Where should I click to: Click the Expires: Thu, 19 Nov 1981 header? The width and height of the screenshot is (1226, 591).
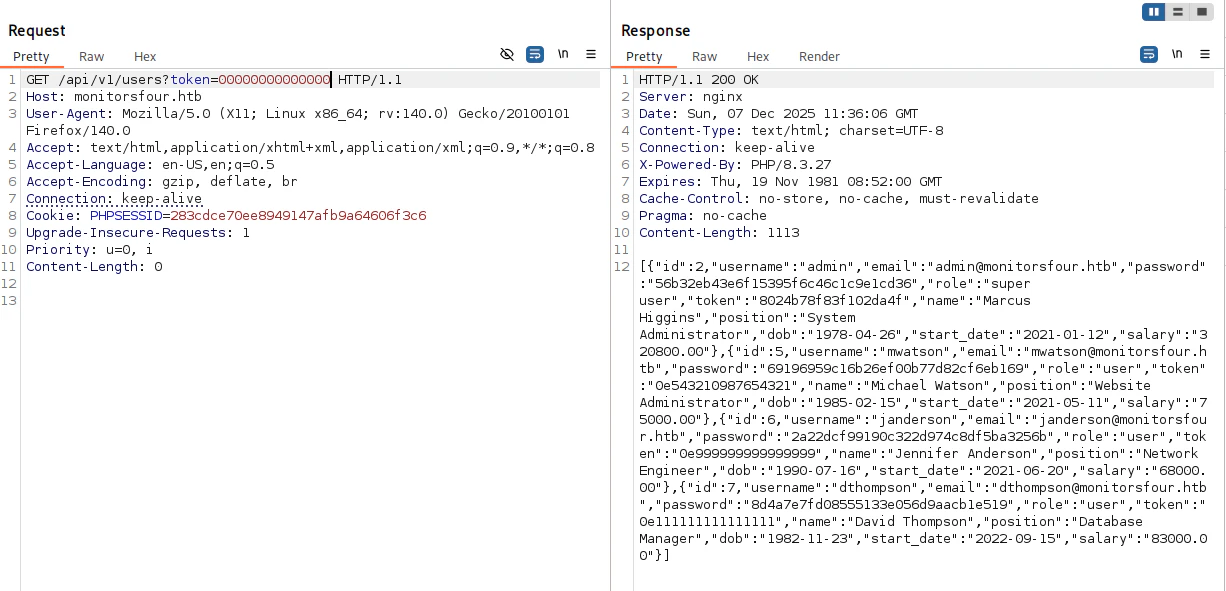click(790, 181)
